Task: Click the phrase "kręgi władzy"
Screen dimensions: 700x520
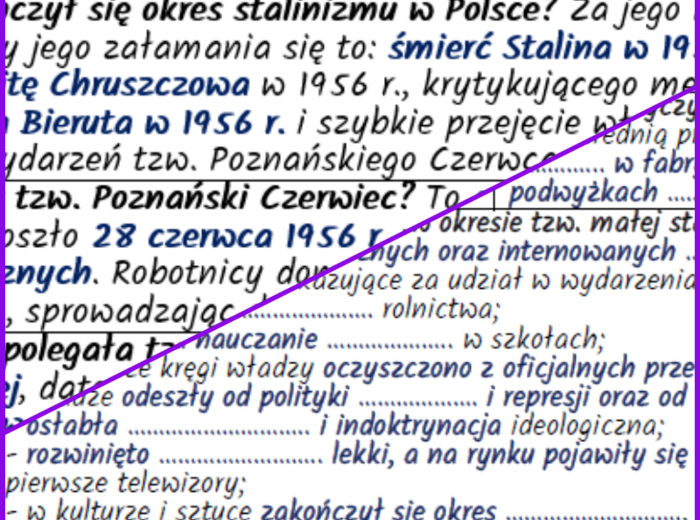Action: coord(239,369)
